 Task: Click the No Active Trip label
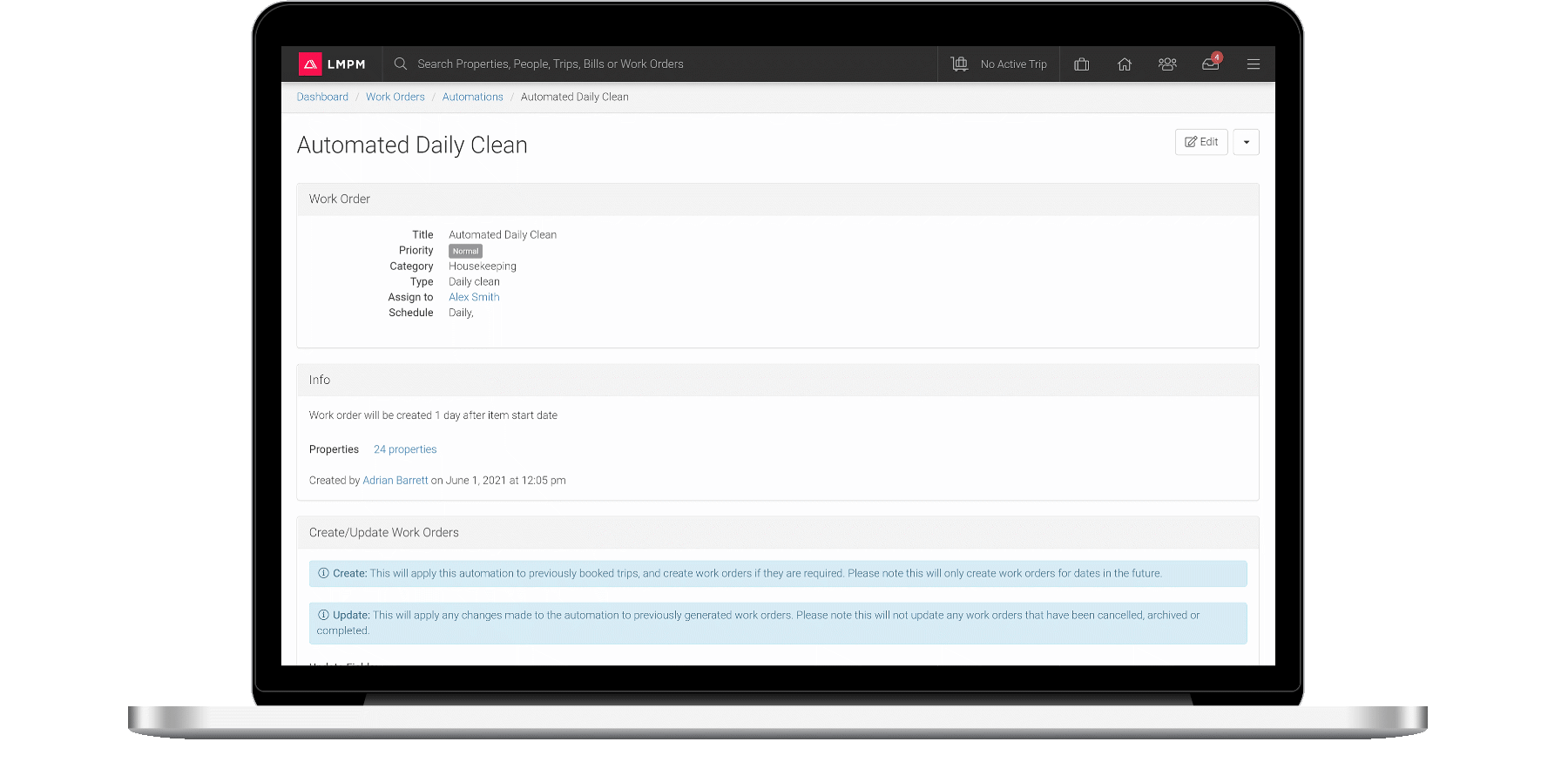1014,64
